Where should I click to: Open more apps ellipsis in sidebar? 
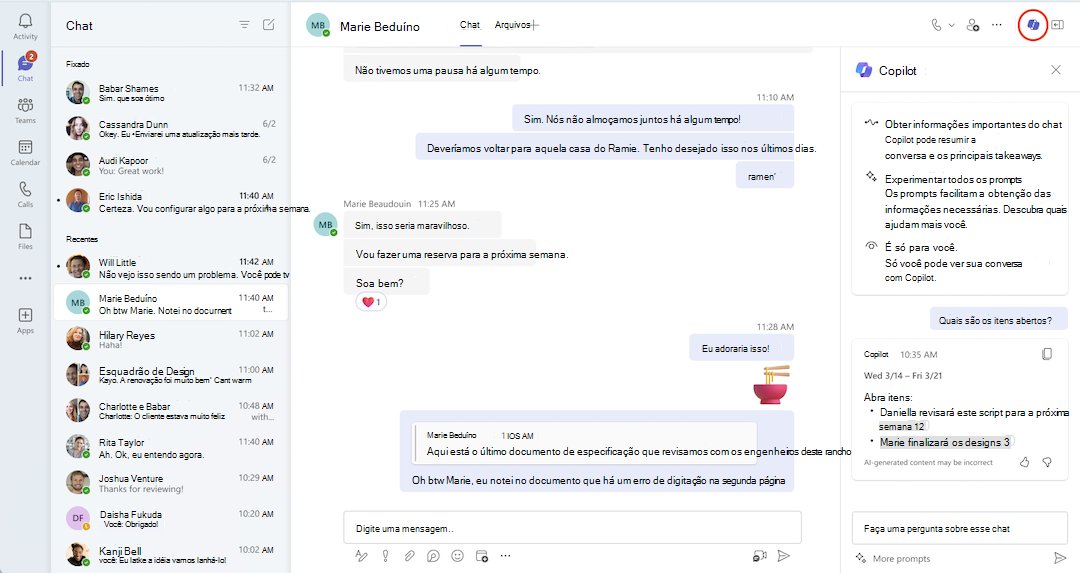25,278
